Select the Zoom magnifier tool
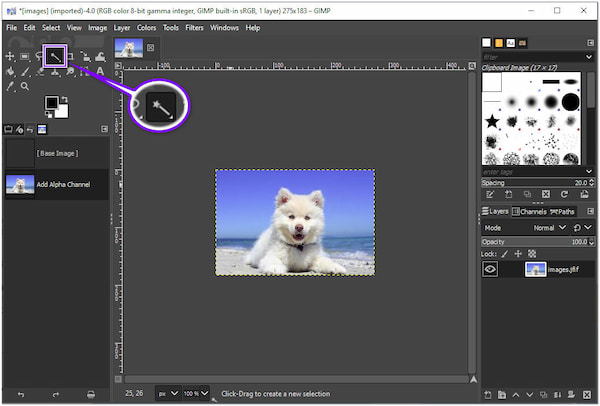600x406 pixels. (x=25, y=86)
